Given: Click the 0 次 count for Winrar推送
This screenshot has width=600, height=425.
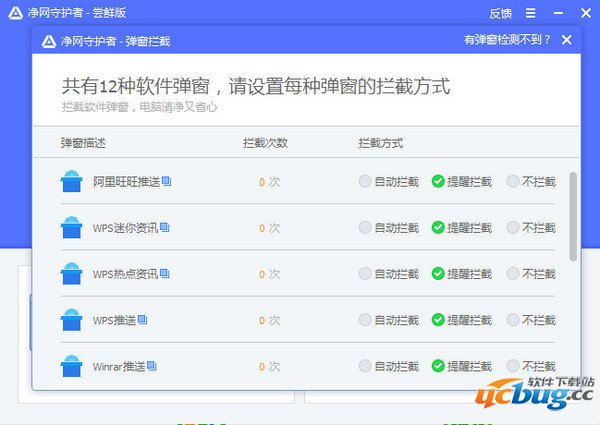Looking at the screenshot, I should (269, 366).
